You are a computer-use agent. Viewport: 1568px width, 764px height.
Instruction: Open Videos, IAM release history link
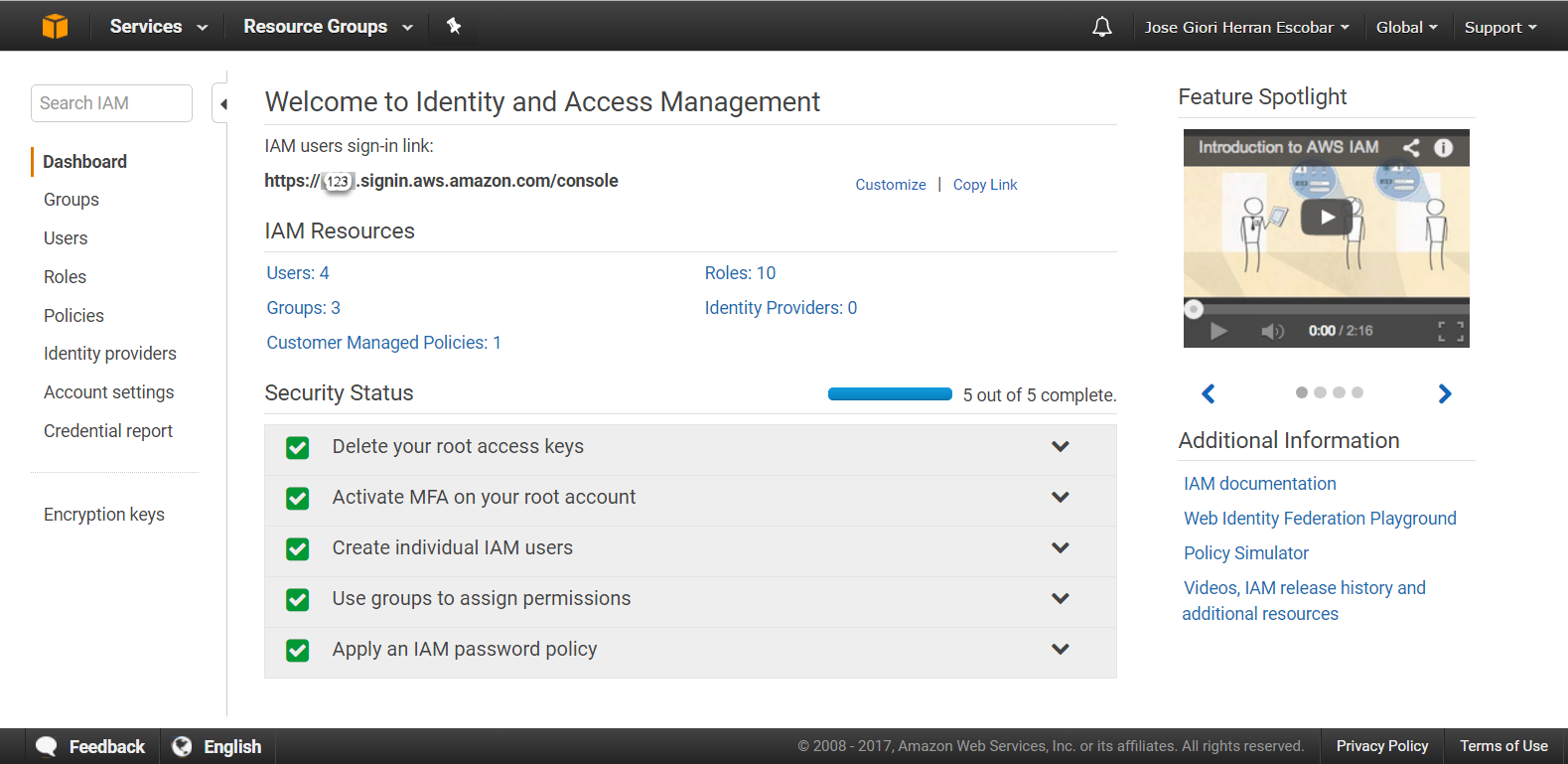pos(1305,601)
